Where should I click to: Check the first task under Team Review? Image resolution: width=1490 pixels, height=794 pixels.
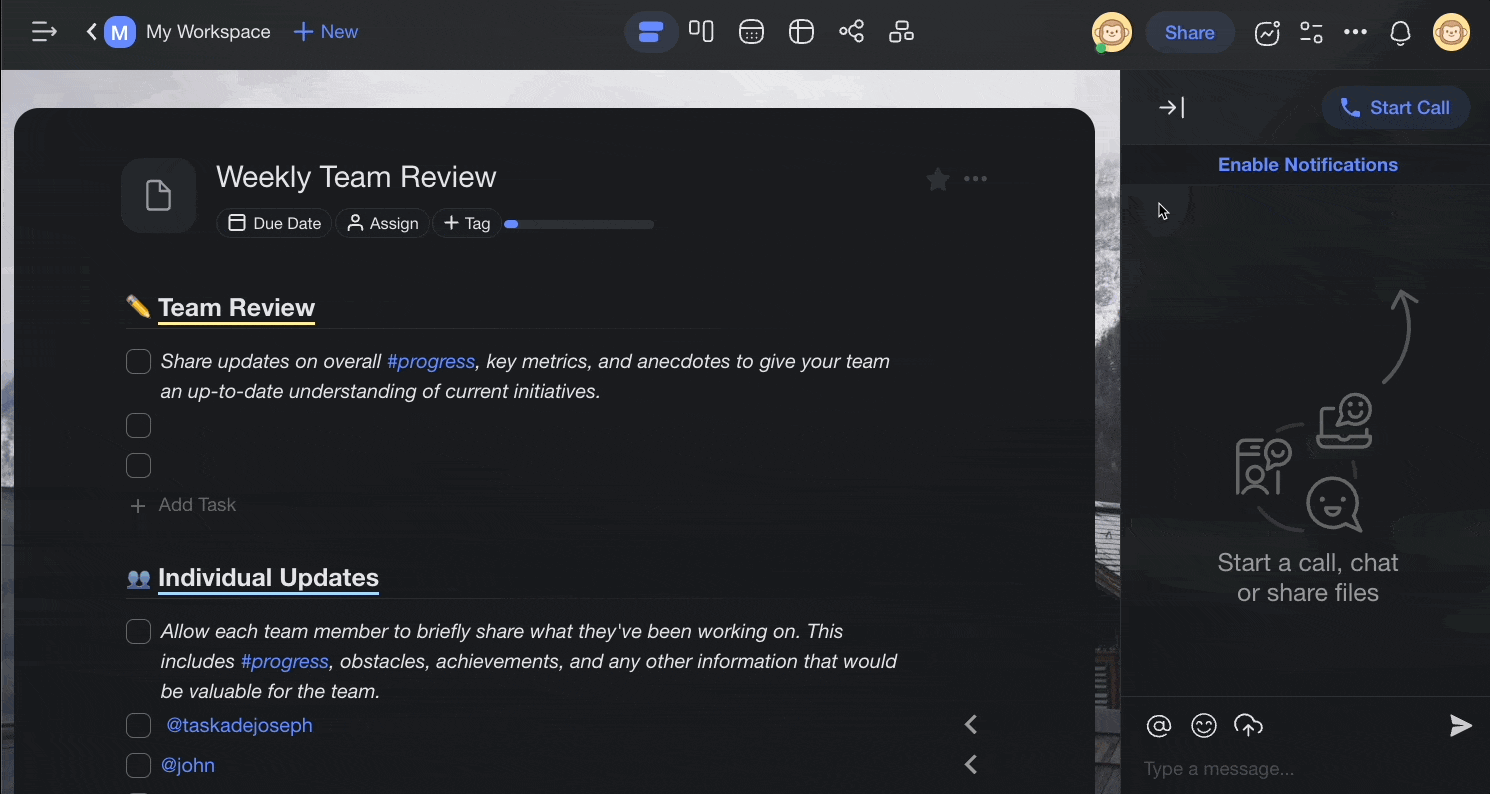click(x=138, y=361)
